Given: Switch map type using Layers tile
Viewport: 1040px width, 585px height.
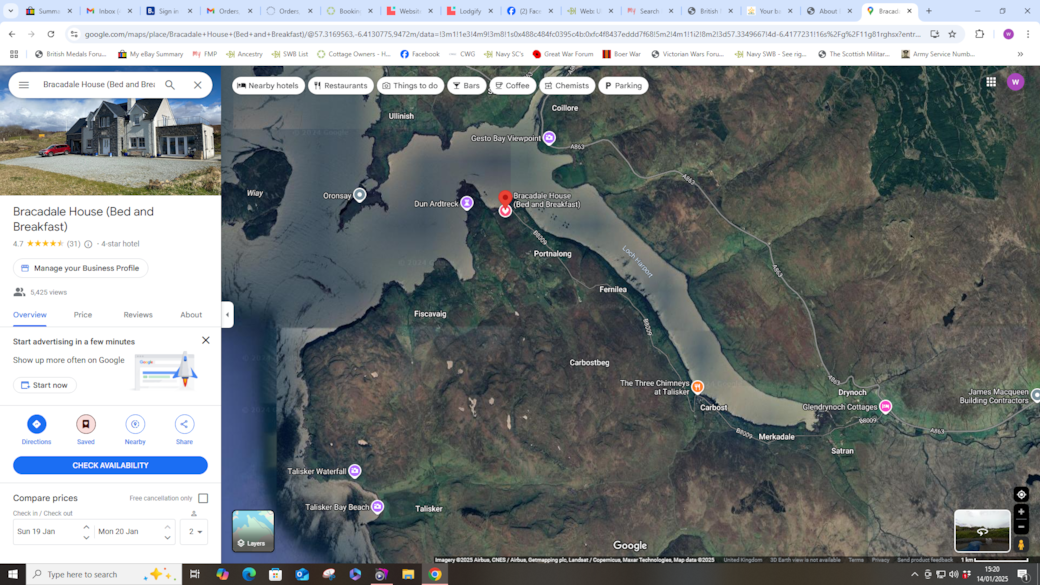Looking at the screenshot, I should coord(253,531).
